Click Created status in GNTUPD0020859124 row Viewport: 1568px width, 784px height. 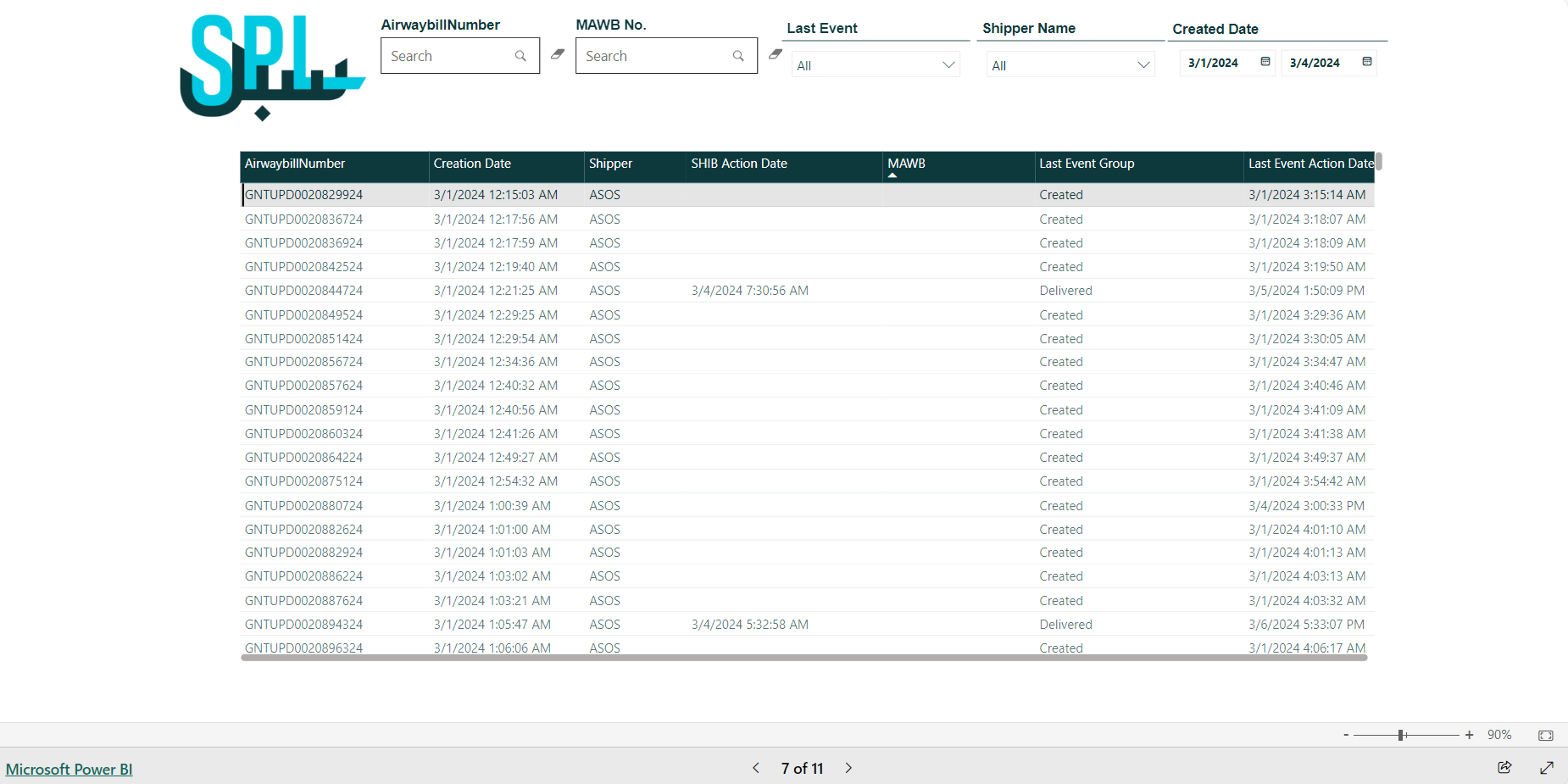pyautogui.click(x=1061, y=409)
